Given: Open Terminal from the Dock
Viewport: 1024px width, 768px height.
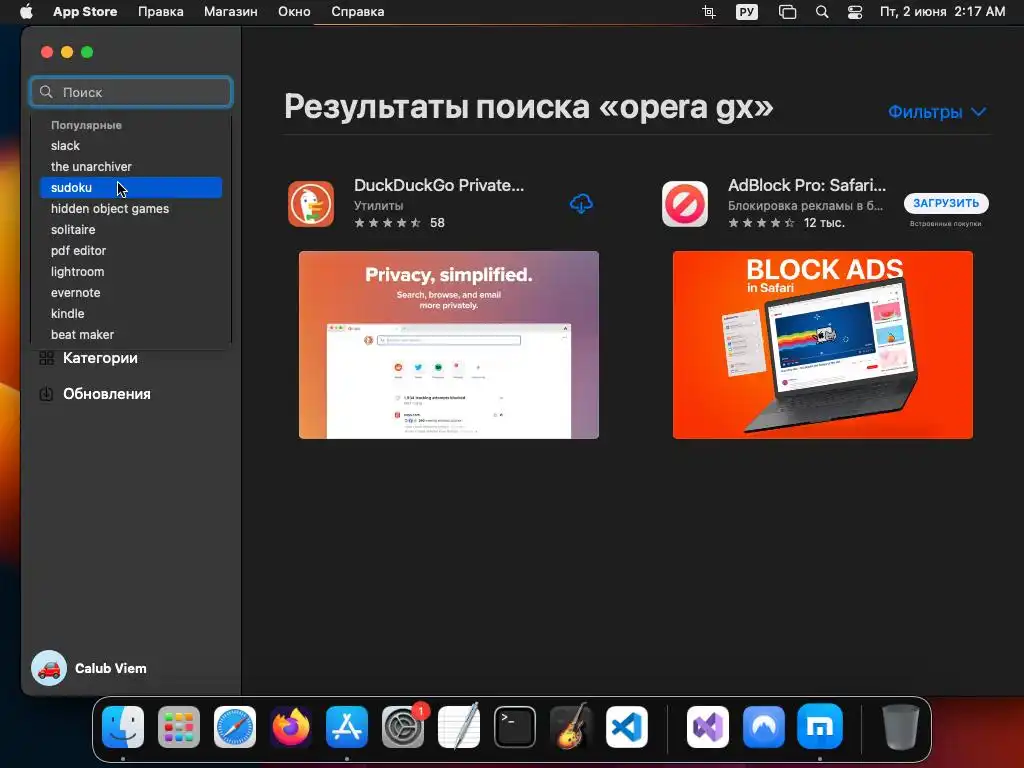Looking at the screenshot, I should (515, 726).
